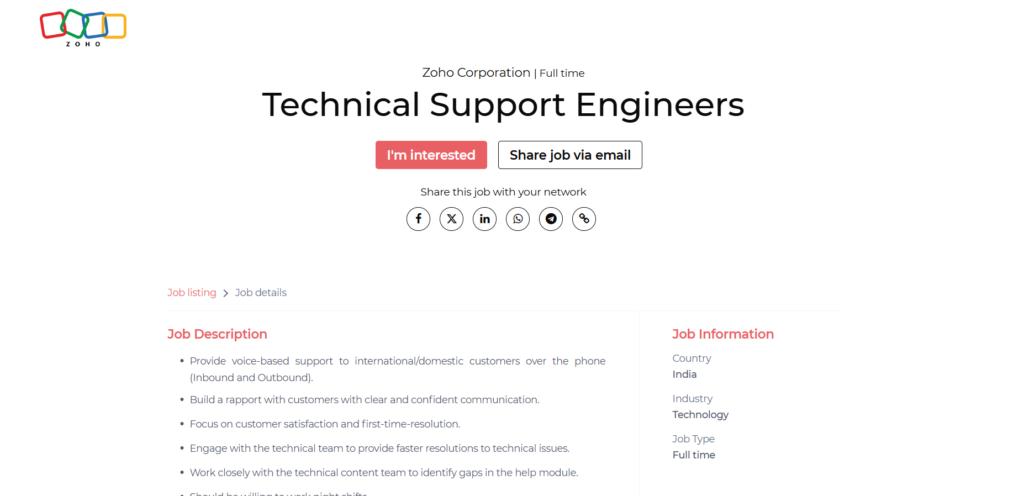Image resolution: width=1024 pixels, height=496 pixels.
Task: Click the Zoho Corporation company name
Action: click(x=476, y=73)
